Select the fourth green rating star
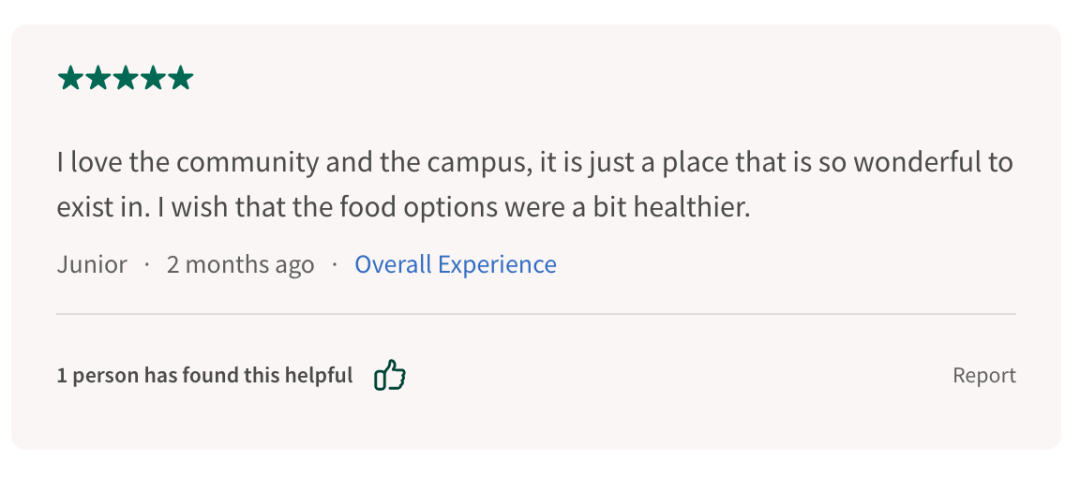Viewport: 1080px width, 478px height. (x=153, y=79)
